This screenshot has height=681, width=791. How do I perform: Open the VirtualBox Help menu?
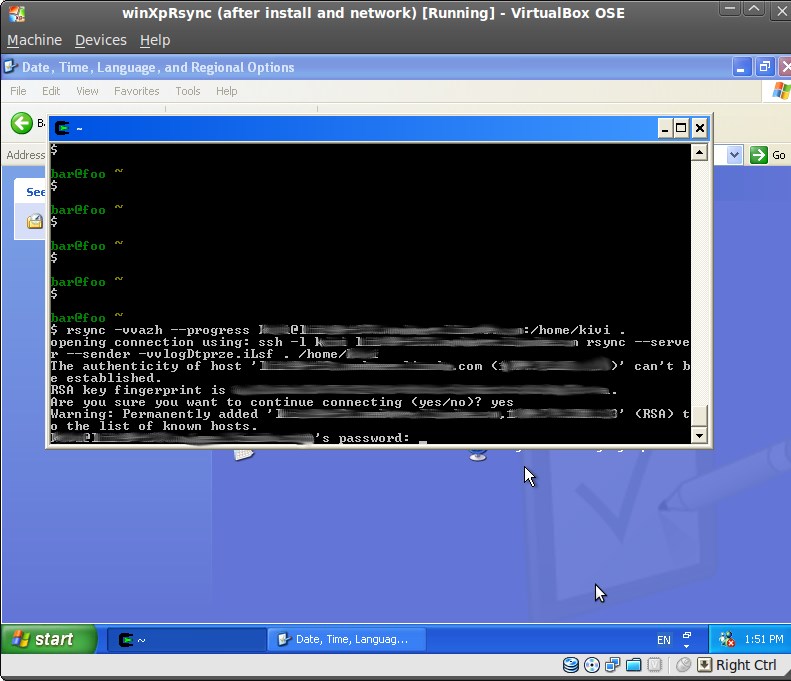click(x=155, y=40)
